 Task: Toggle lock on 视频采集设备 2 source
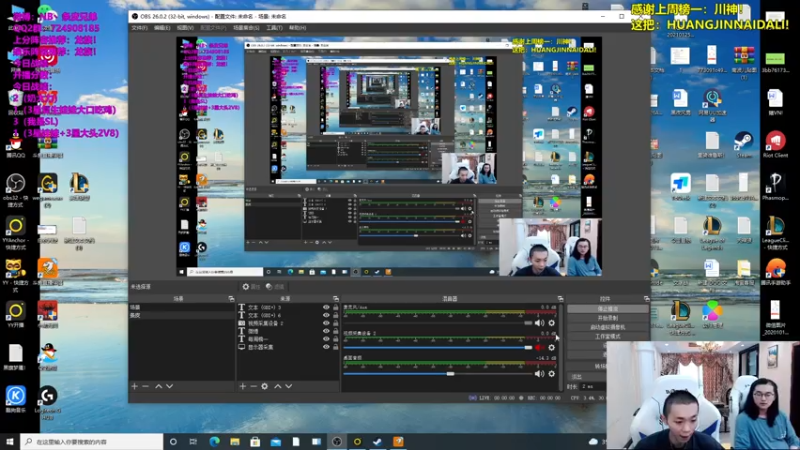335,323
